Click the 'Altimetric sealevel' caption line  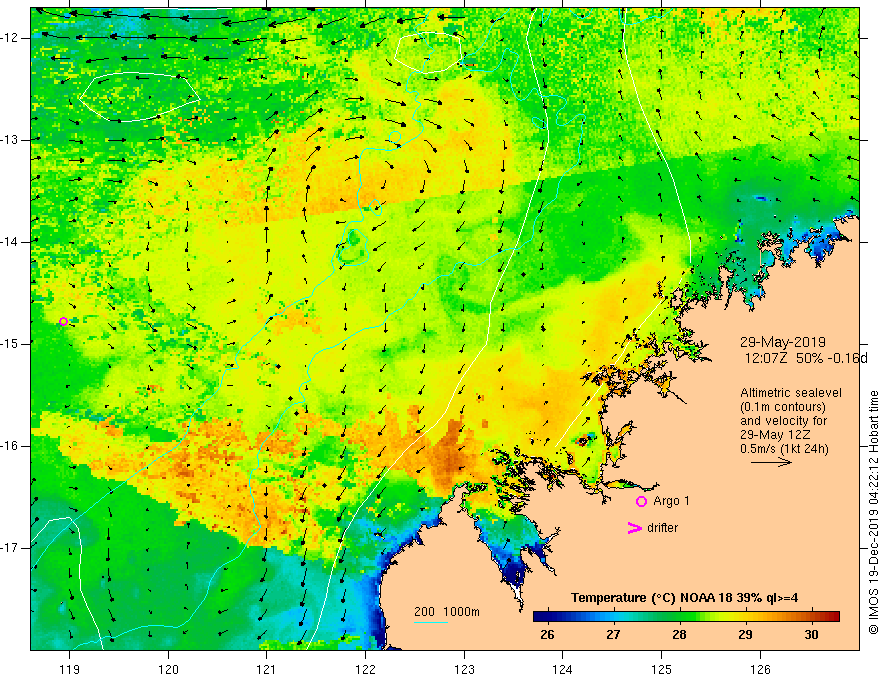[x=791, y=393]
